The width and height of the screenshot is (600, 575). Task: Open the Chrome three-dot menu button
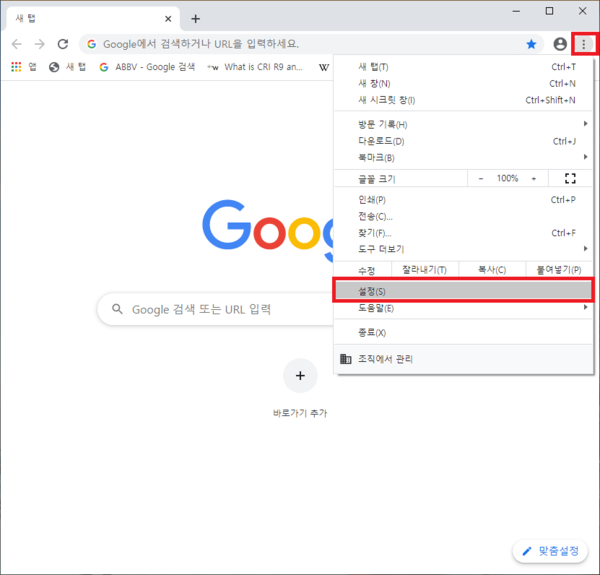584,44
